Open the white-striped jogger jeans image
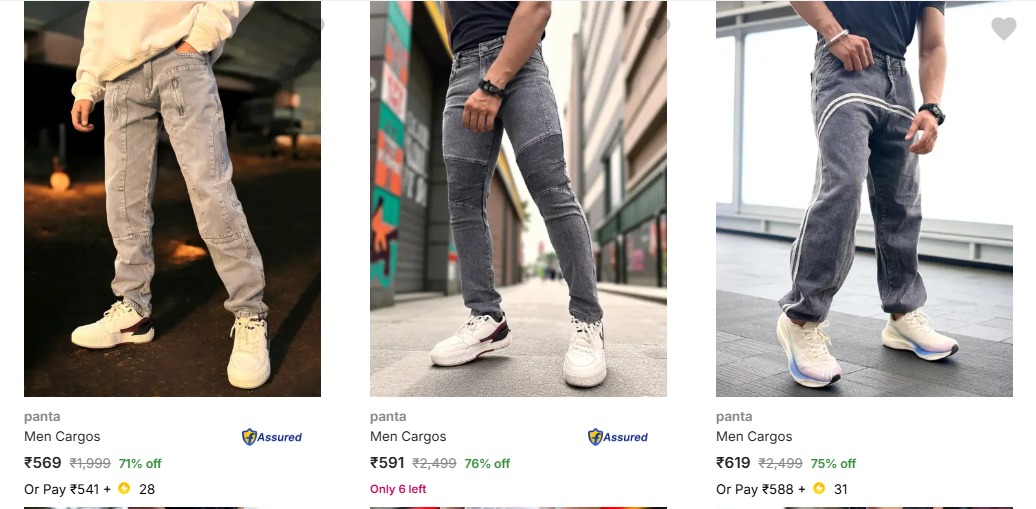Screen dimensions: 1036x509 tap(864, 198)
